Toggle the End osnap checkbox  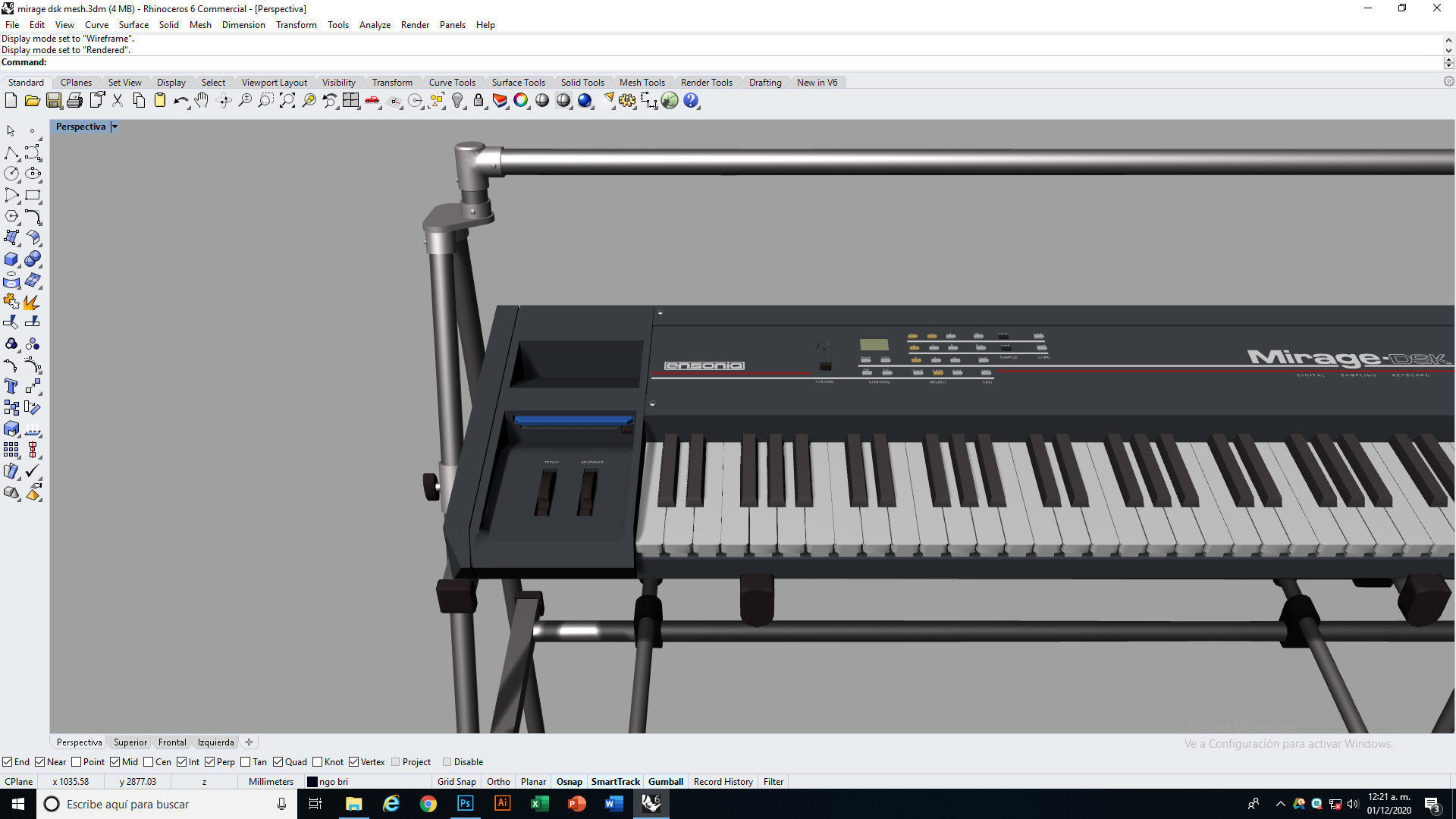point(7,762)
